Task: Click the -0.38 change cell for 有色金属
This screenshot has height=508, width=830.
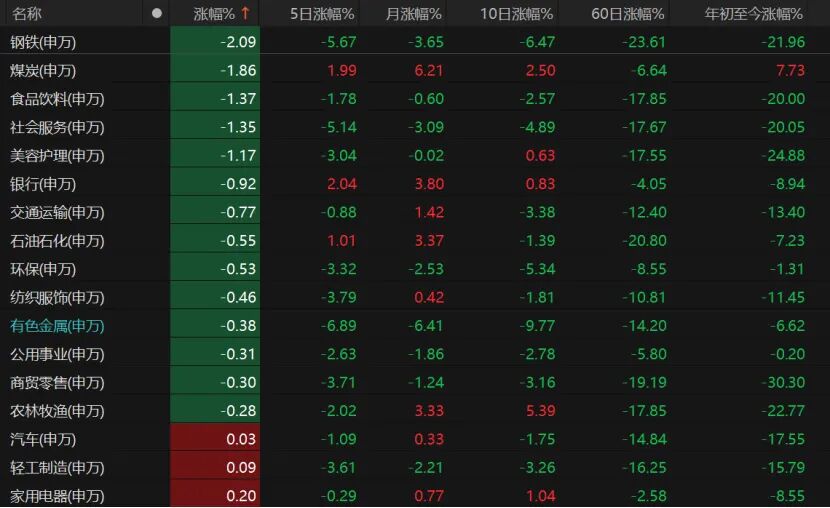Action: (x=215, y=325)
